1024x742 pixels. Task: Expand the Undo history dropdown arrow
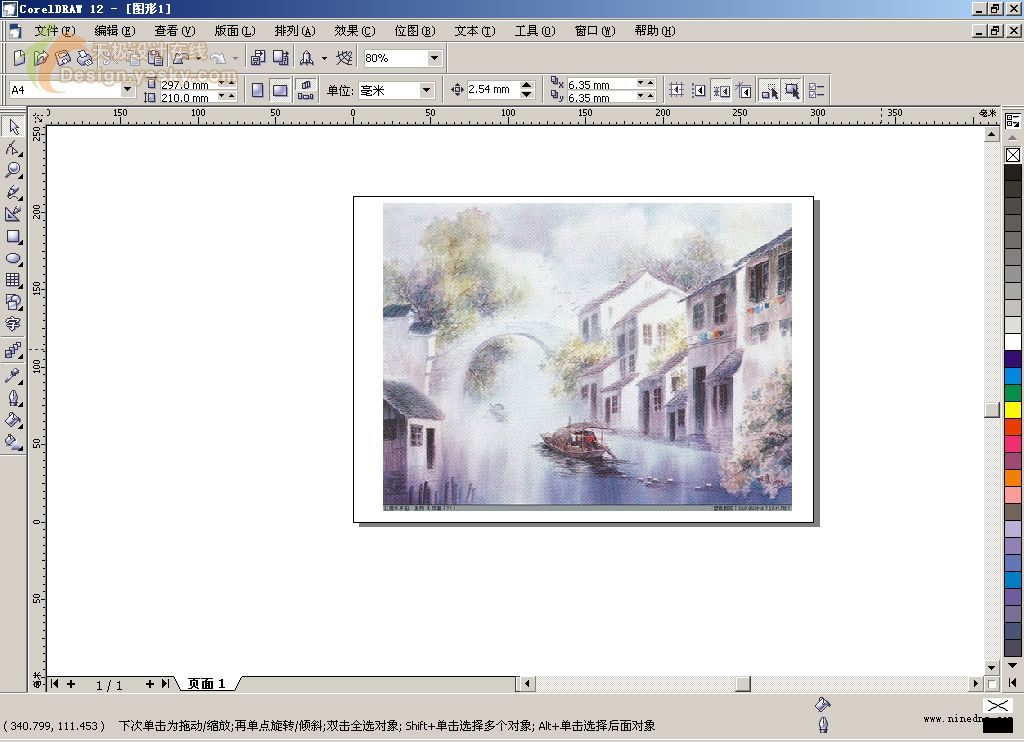click(x=199, y=58)
